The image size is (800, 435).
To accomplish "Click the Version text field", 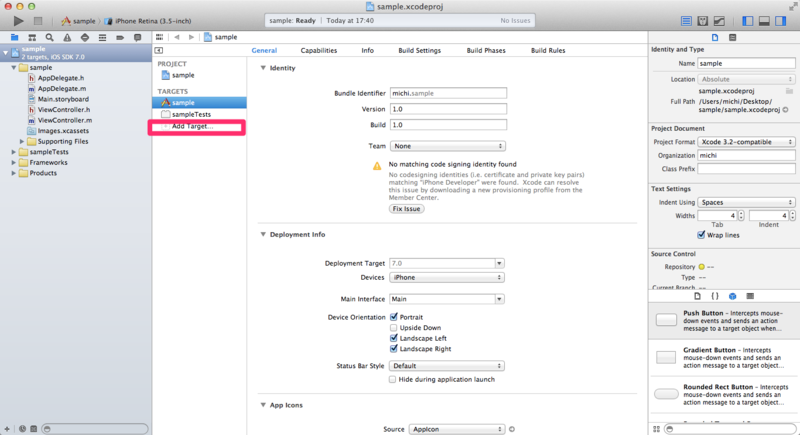I will pos(448,109).
